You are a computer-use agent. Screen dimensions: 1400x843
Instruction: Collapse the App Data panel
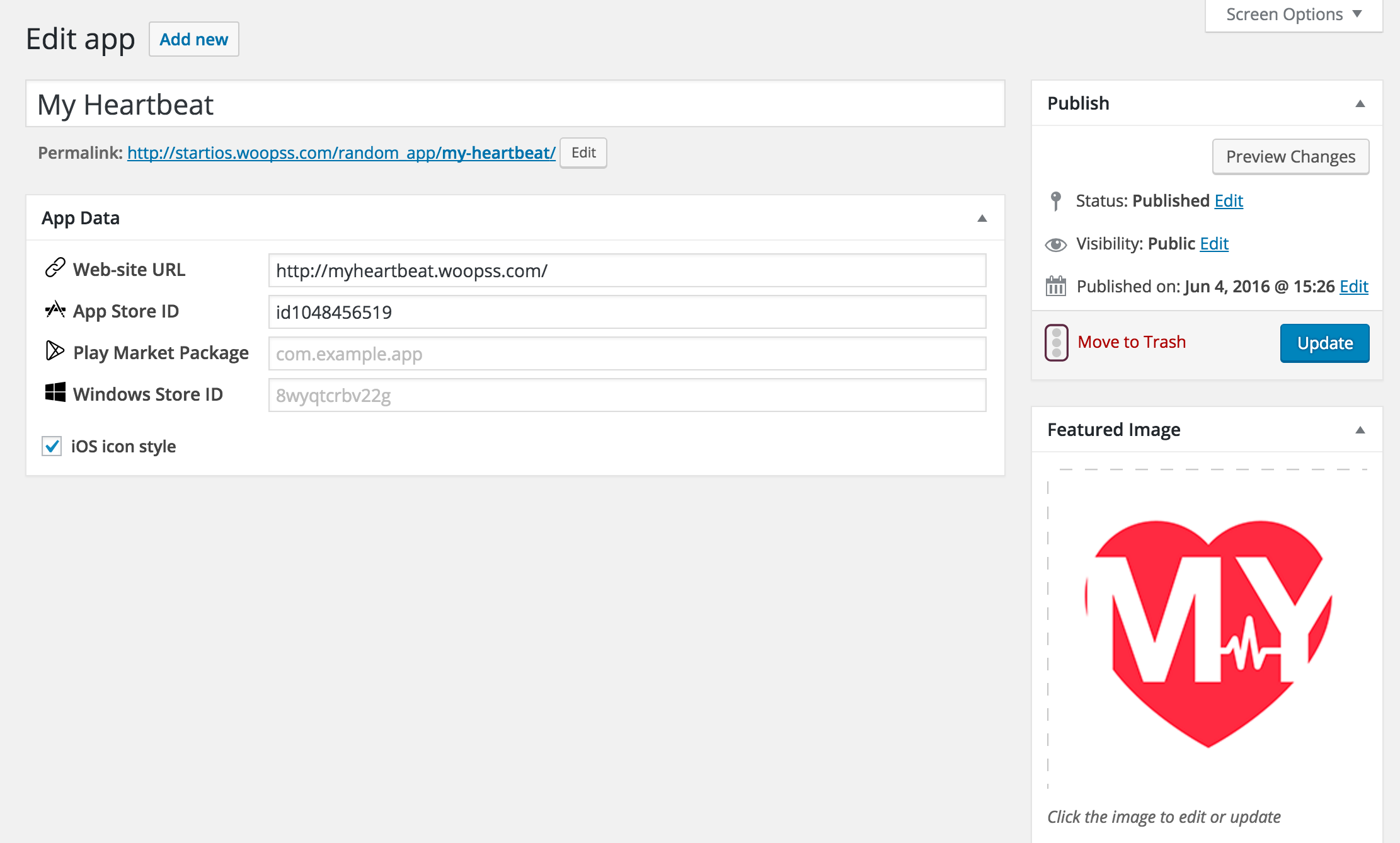point(982,219)
